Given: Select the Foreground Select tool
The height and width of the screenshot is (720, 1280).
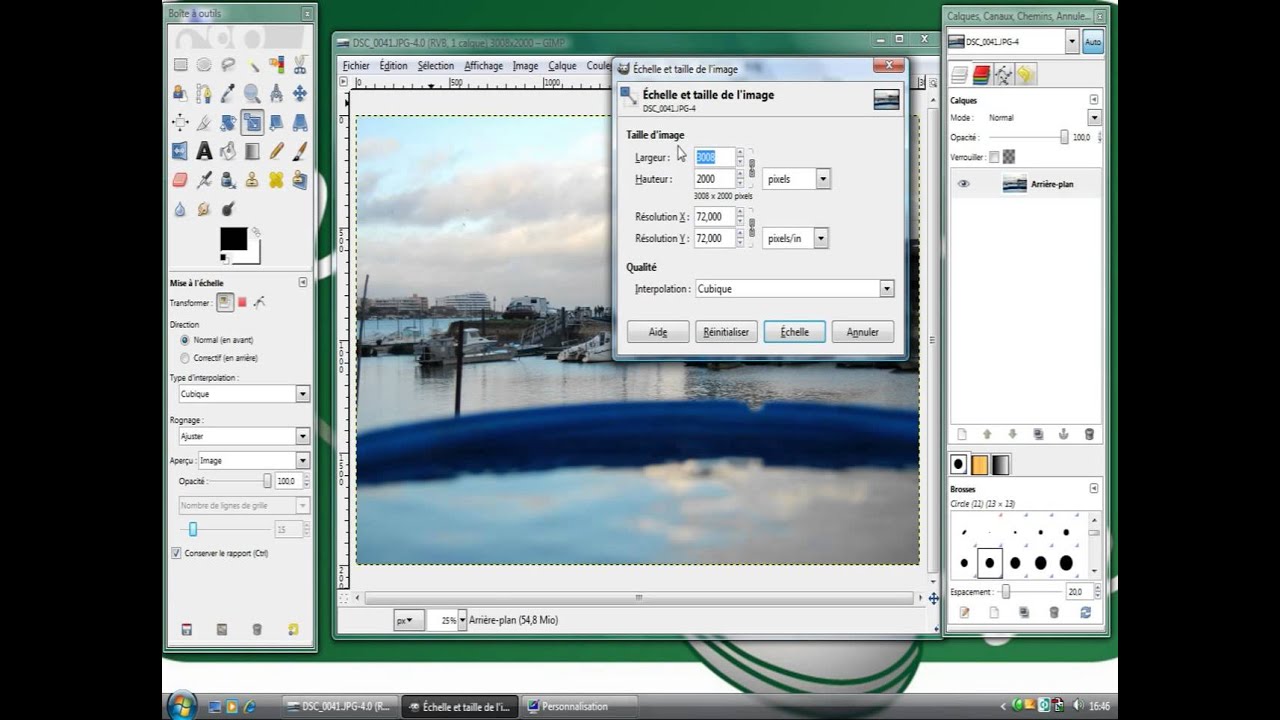Looking at the screenshot, I should pyautogui.click(x=180, y=93).
